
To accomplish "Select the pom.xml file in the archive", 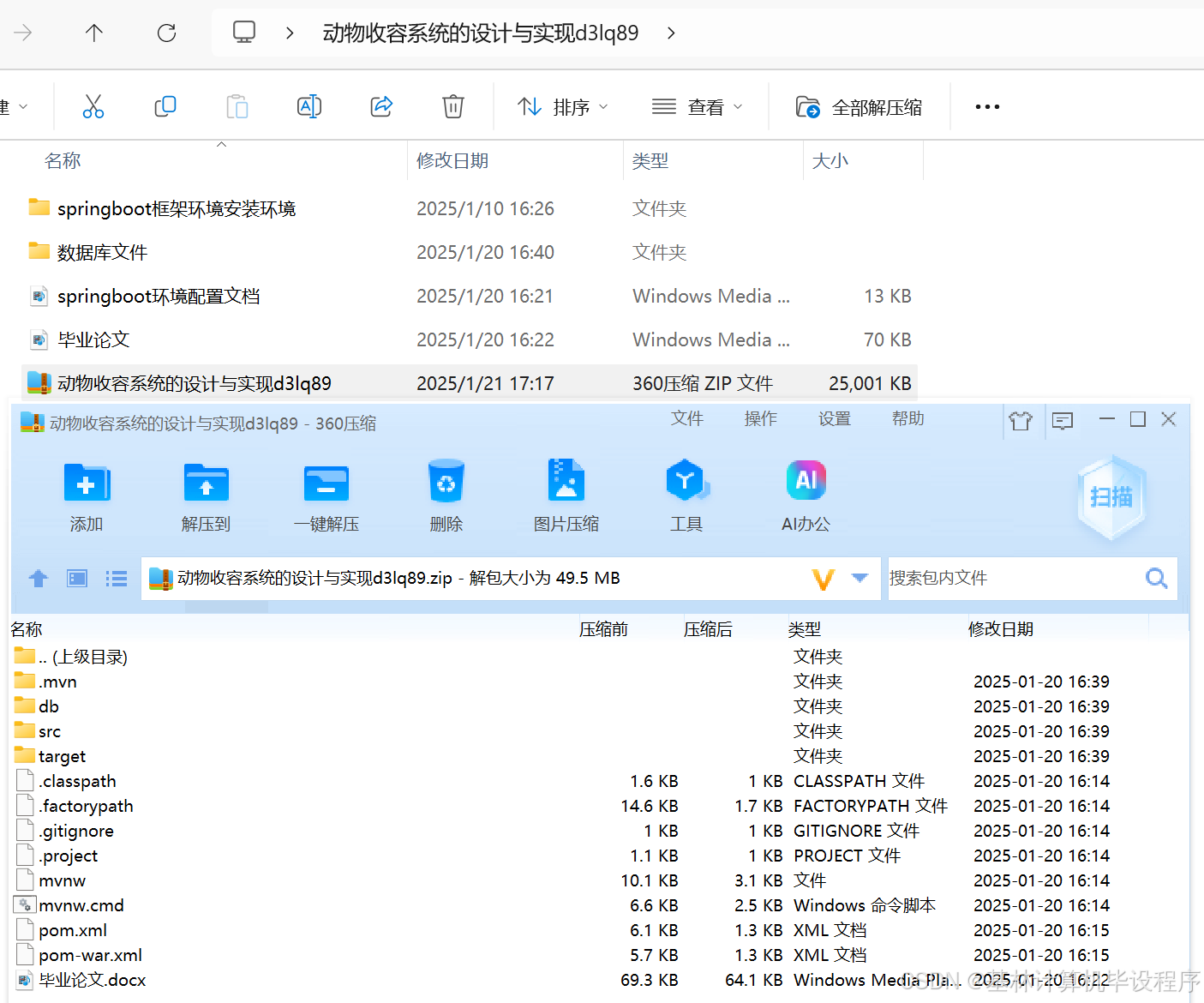I will click(x=62, y=930).
